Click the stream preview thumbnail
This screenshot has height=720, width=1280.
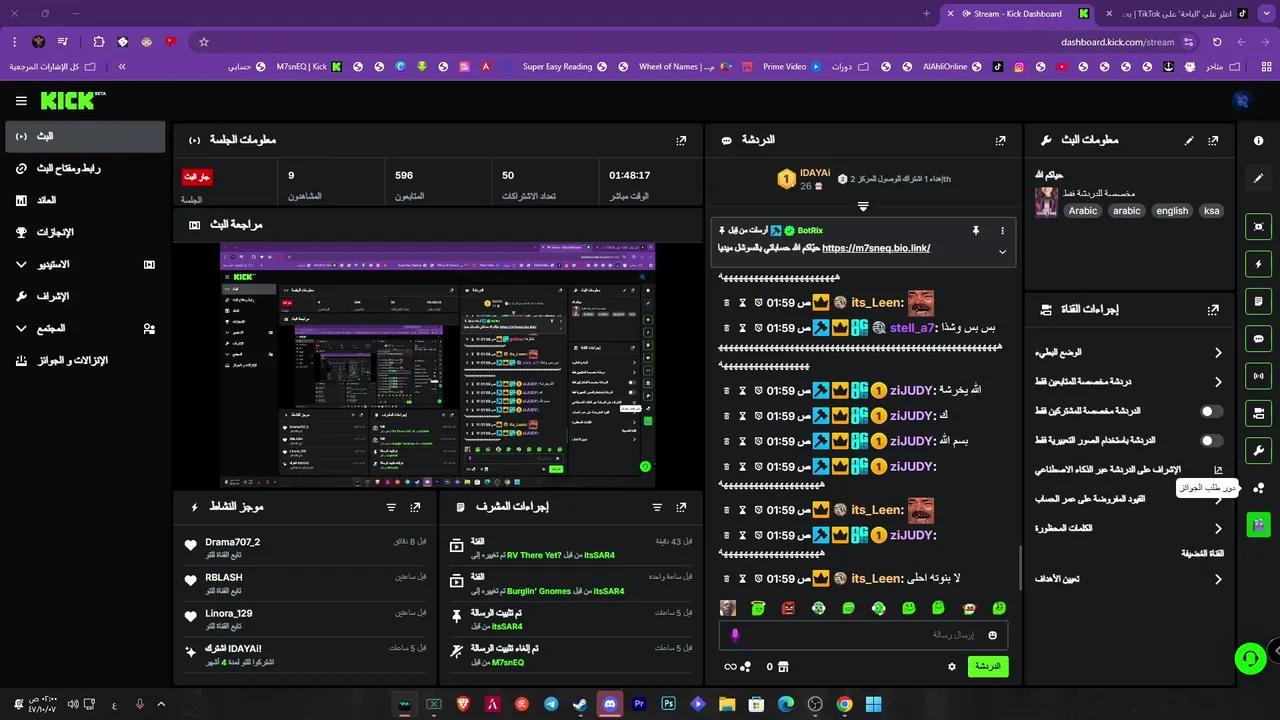[x=438, y=365]
